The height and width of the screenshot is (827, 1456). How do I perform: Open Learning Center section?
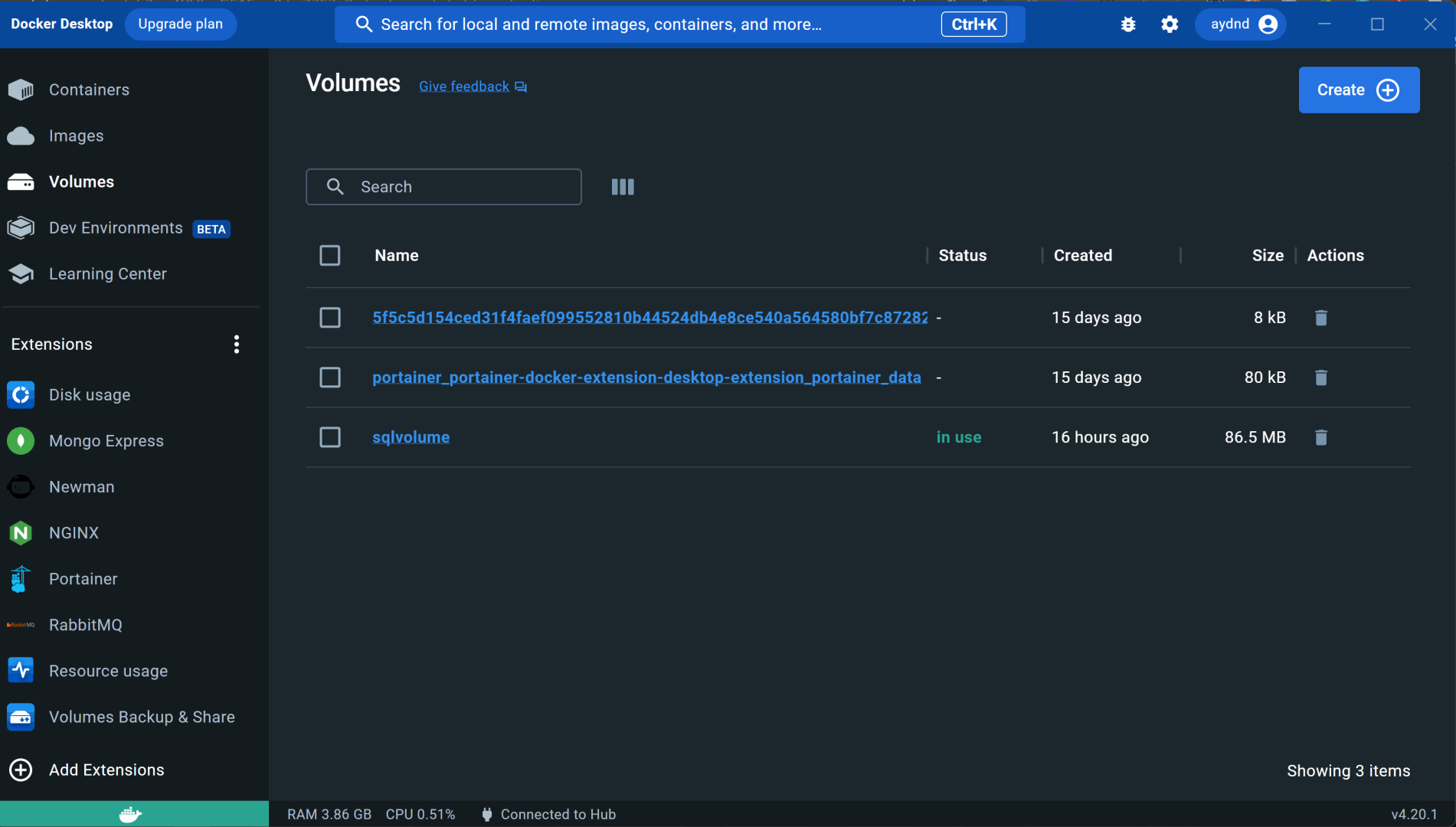tap(107, 273)
